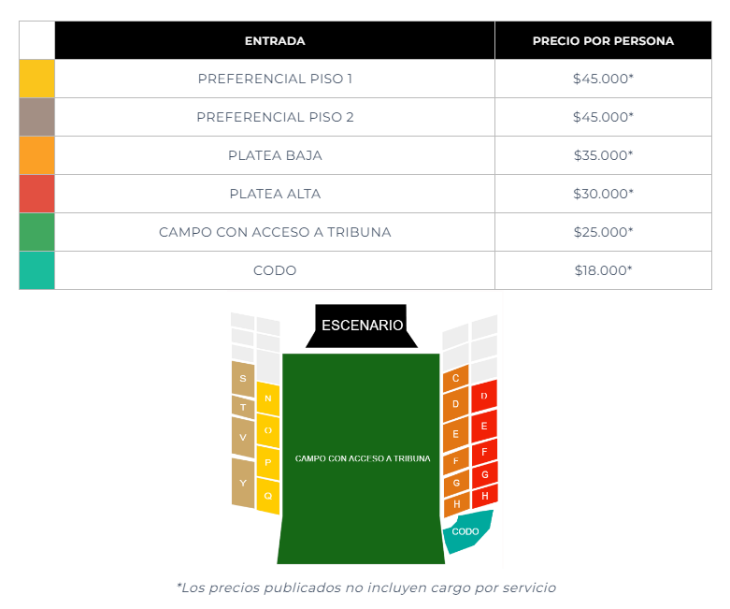Choose orange seating section G
The image size is (730, 609).
tap(456, 483)
